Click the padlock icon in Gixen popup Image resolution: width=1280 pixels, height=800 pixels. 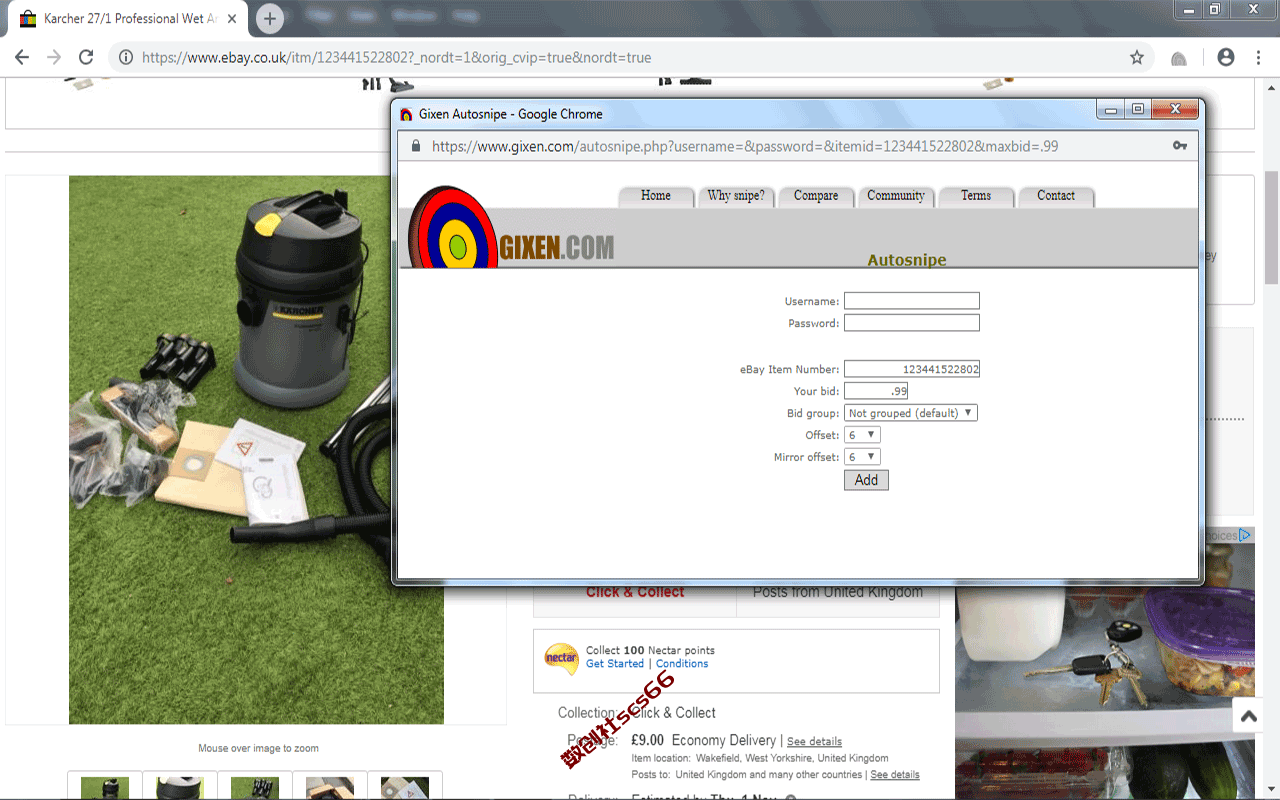(416, 146)
